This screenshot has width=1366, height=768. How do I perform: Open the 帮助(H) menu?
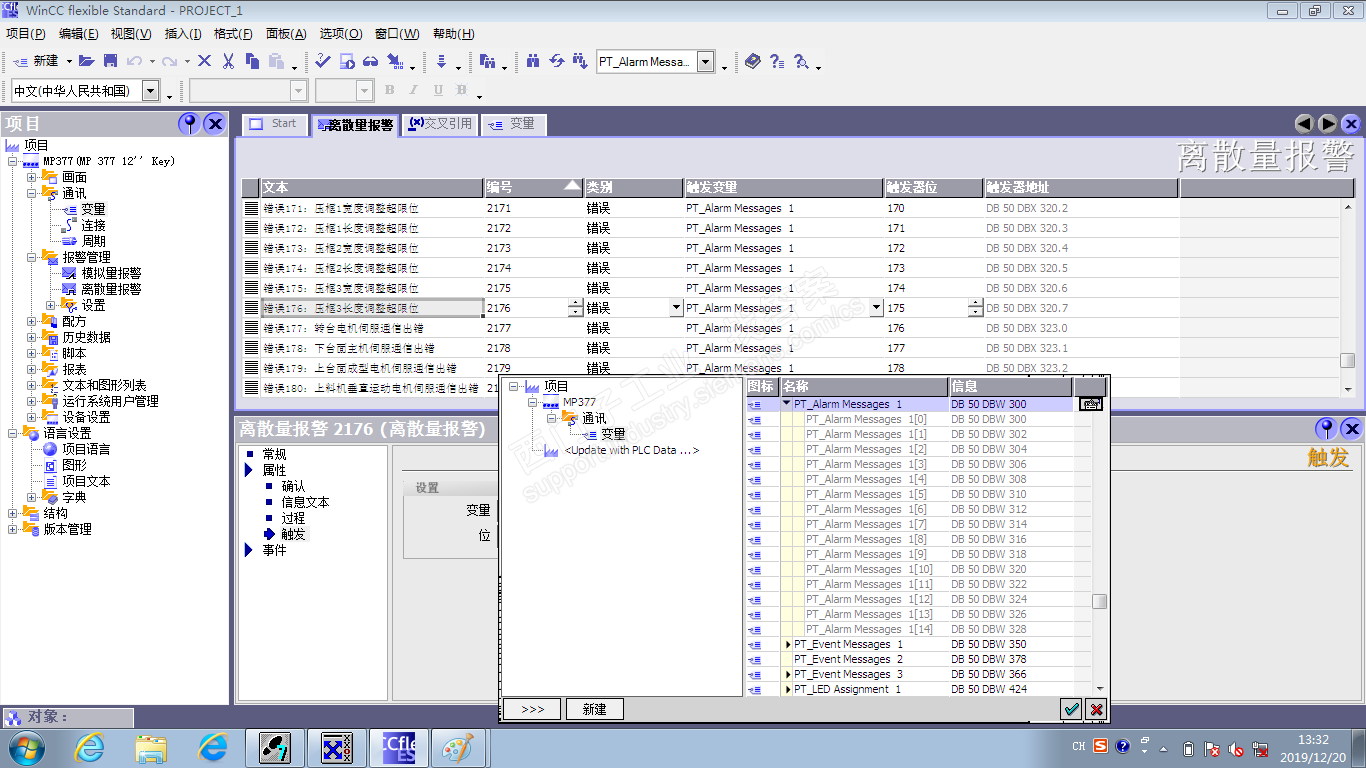pyautogui.click(x=454, y=33)
